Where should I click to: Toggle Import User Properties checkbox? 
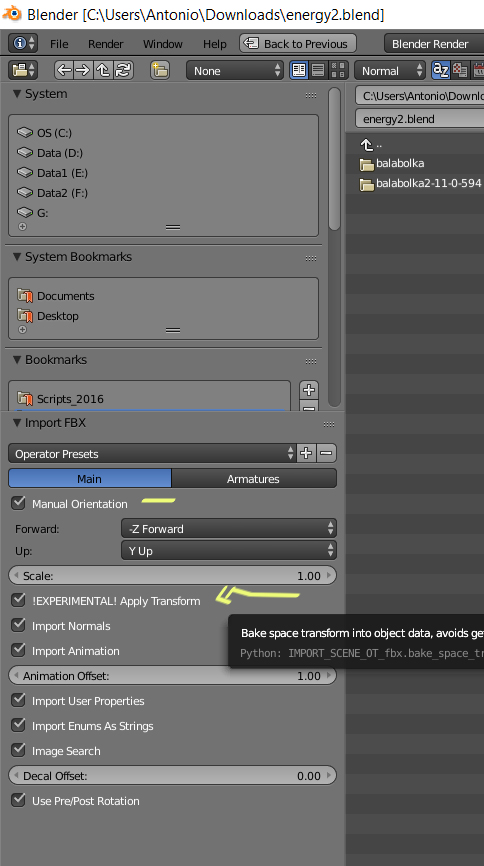[19, 700]
